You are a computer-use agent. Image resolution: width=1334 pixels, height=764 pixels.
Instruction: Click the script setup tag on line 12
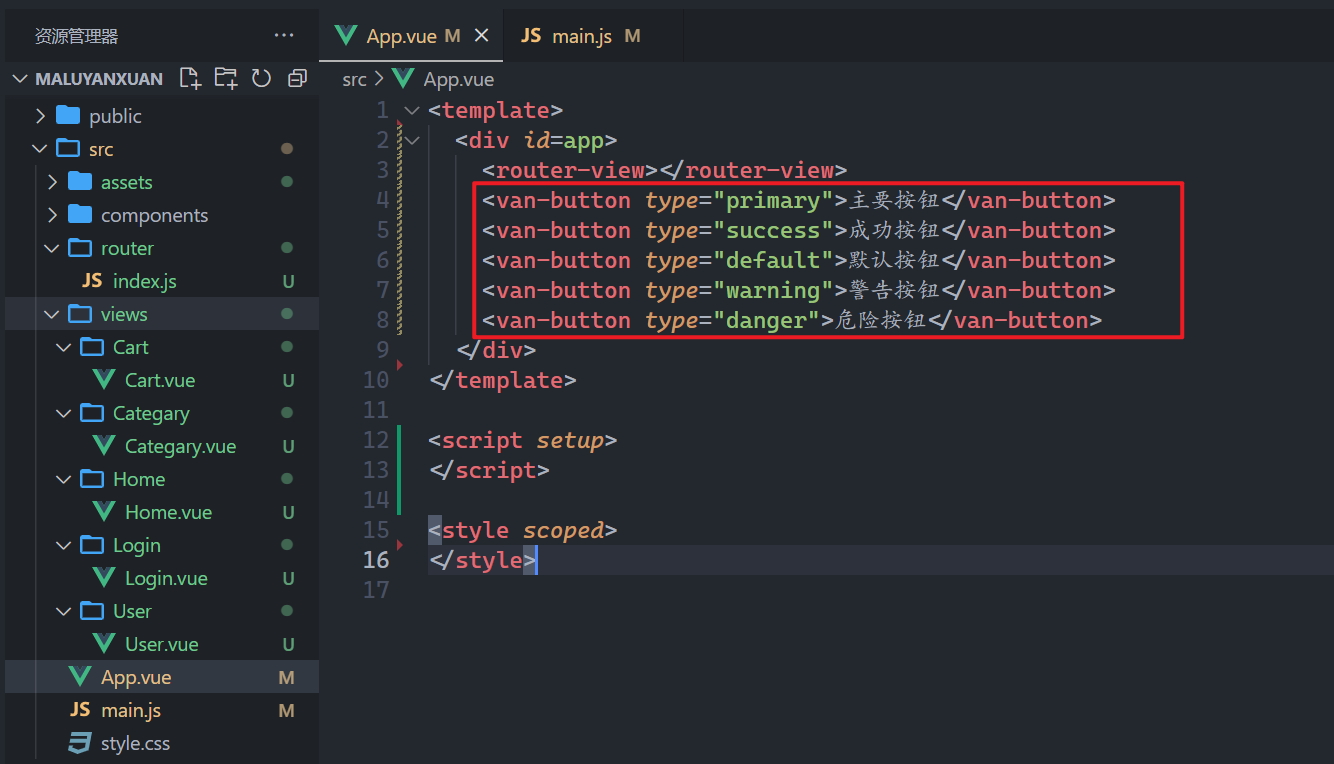(x=523, y=440)
